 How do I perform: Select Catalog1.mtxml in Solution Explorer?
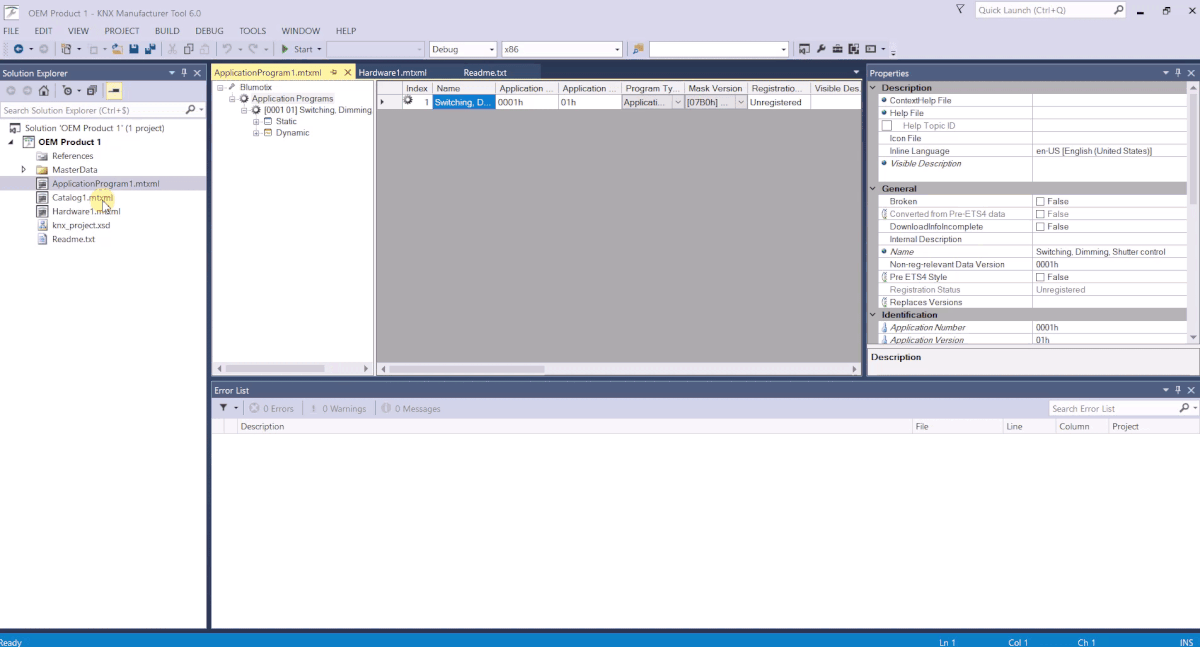click(82, 198)
